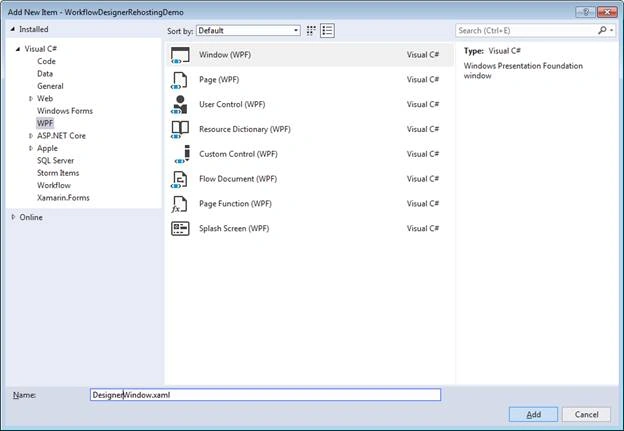Click the Window (WPF) template icon
The image size is (624, 431).
180,55
